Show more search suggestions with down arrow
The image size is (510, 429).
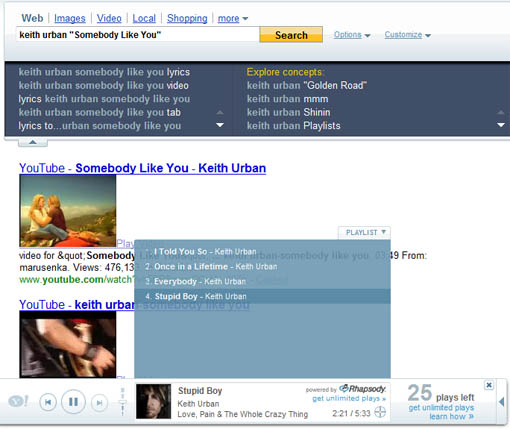[220, 125]
